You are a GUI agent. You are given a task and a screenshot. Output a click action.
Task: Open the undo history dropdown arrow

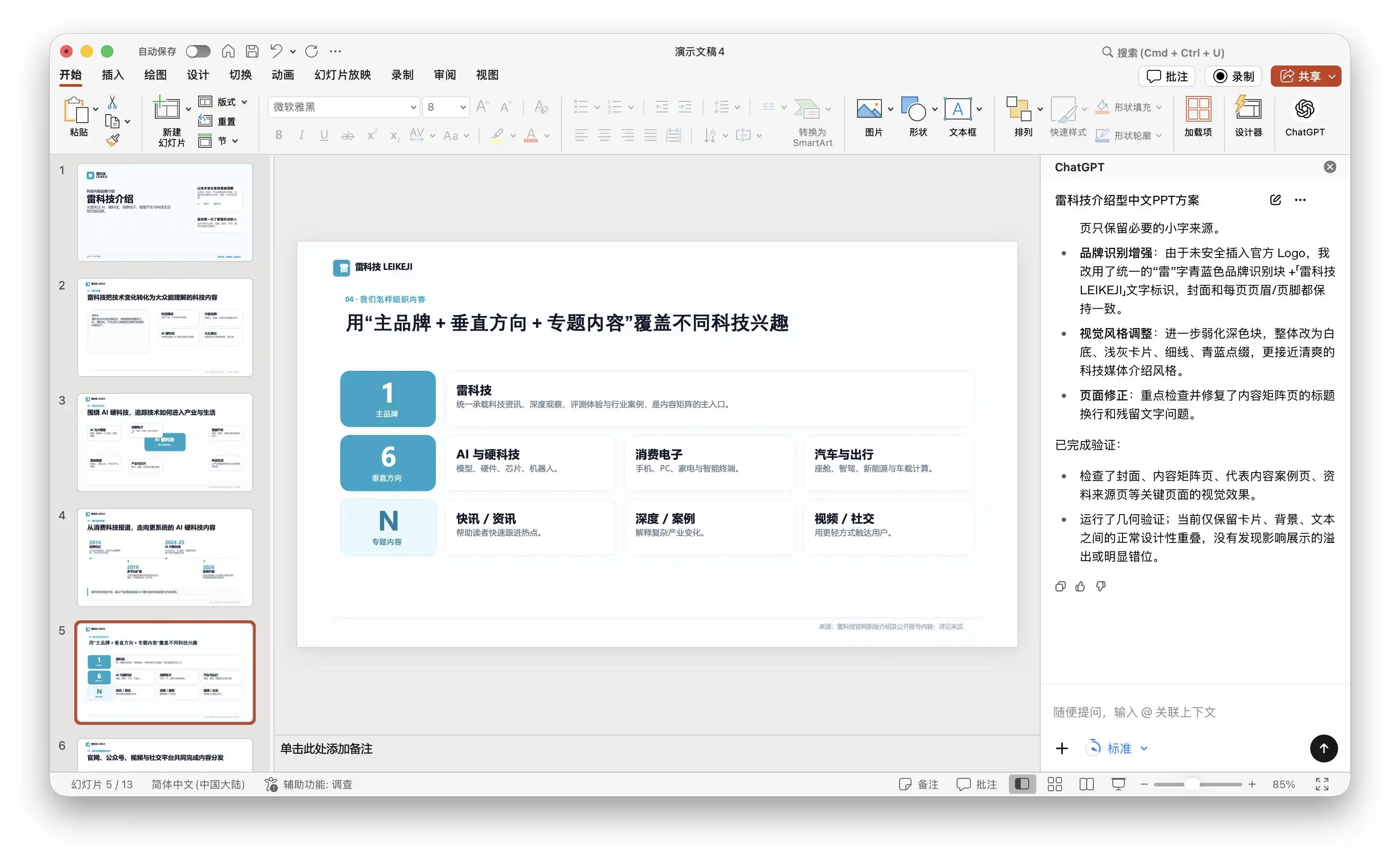pos(292,51)
